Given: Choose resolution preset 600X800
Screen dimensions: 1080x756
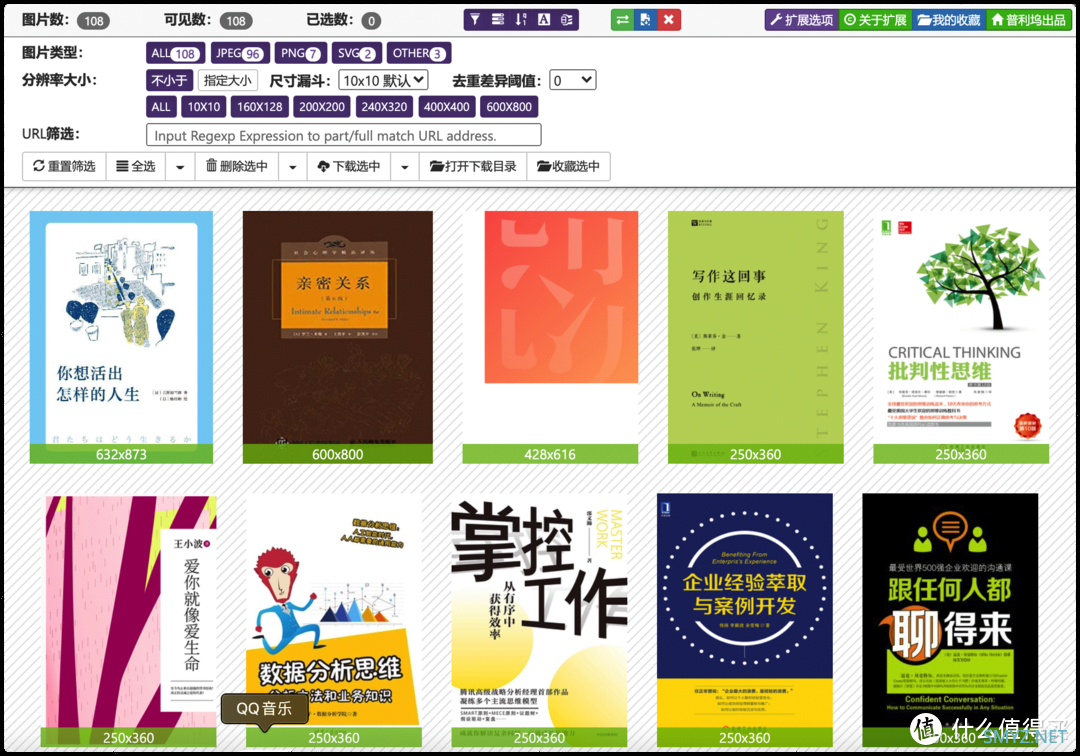Looking at the screenshot, I should coord(509,107).
